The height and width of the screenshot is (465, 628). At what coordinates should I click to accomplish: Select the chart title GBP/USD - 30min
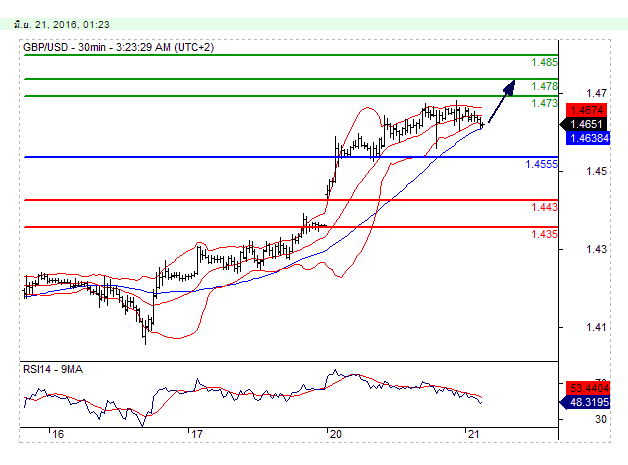pyautogui.click(x=64, y=47)
